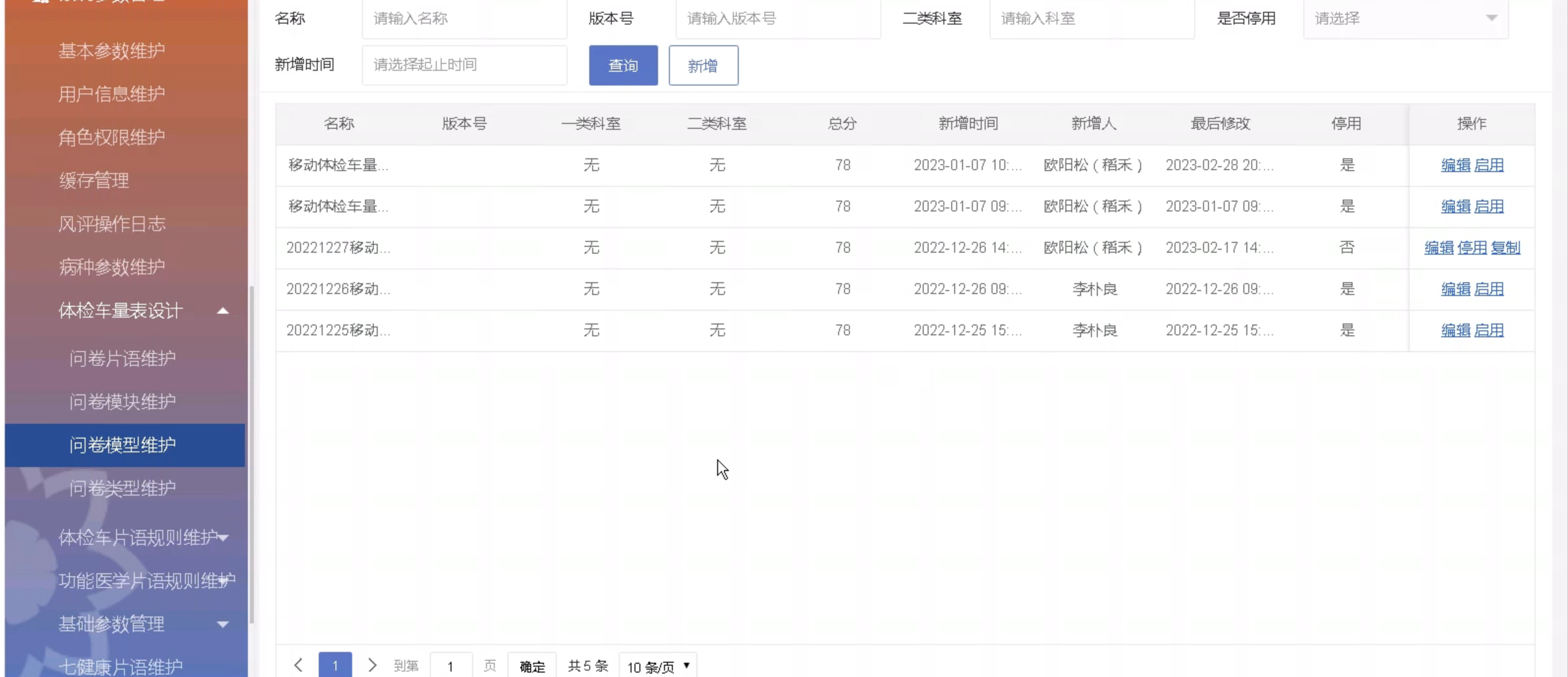Image resolution: width=1568 pixels, height=677 pixels.
Task: Focus the go-to page number input
Action: [x=451, y=665]
